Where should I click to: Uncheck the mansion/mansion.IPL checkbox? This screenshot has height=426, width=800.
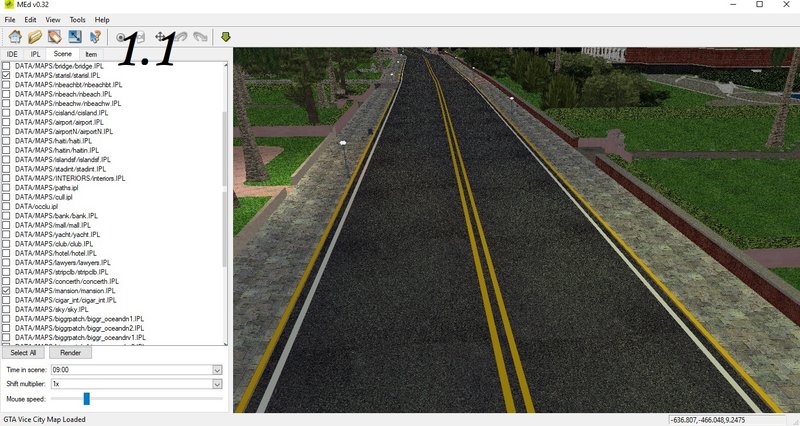pyautogui.click(x=6, y=290)
